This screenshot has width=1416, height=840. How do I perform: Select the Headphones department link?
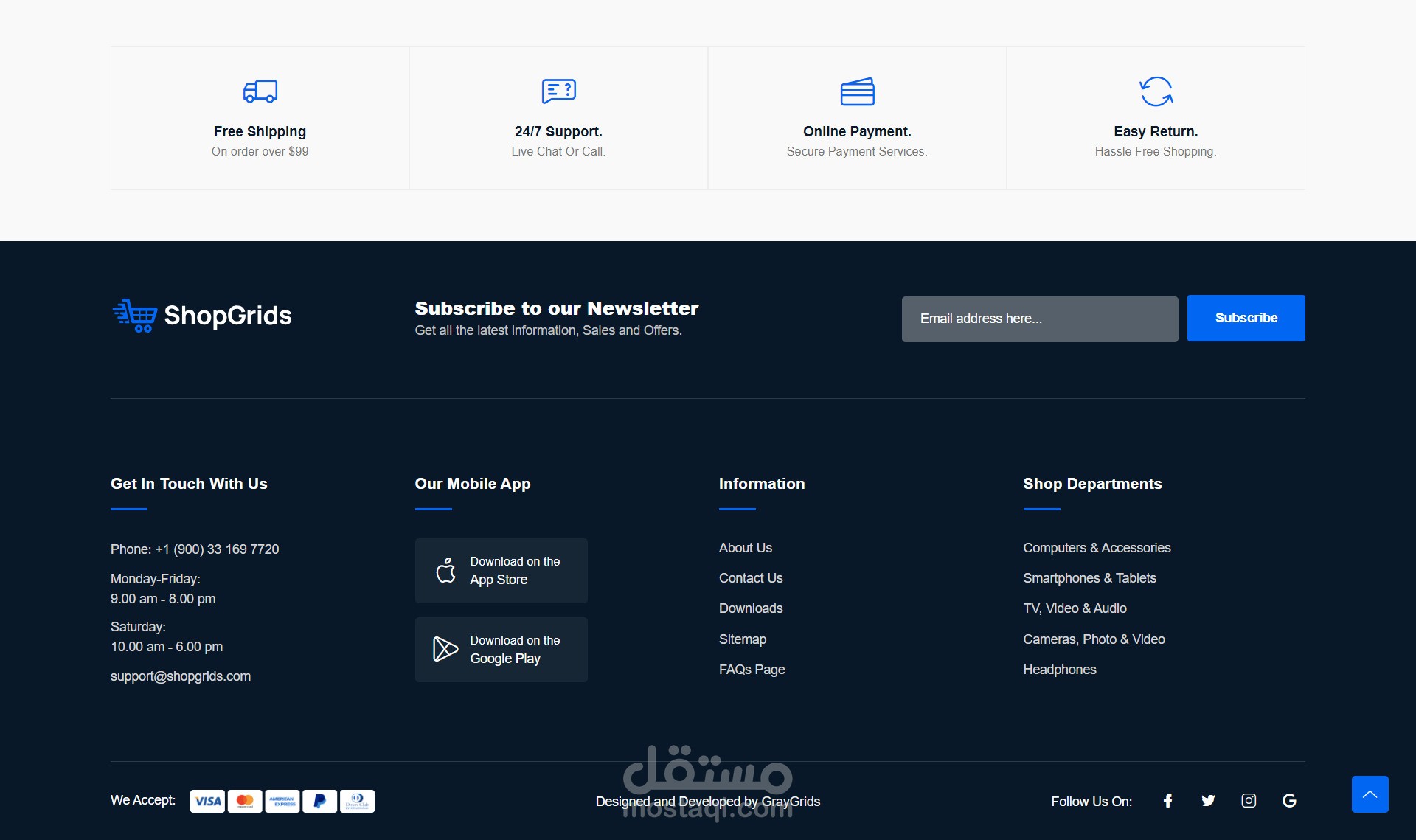[x=1059, y=670]
